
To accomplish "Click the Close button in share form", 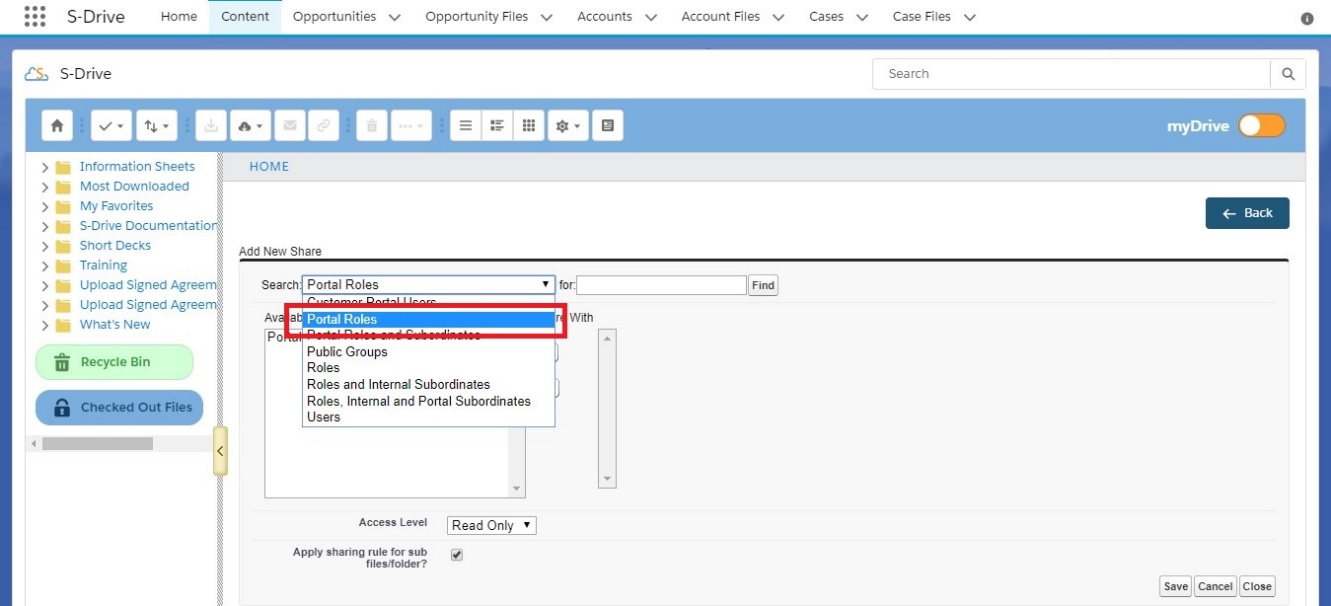I will click(x=1257, y=587).
